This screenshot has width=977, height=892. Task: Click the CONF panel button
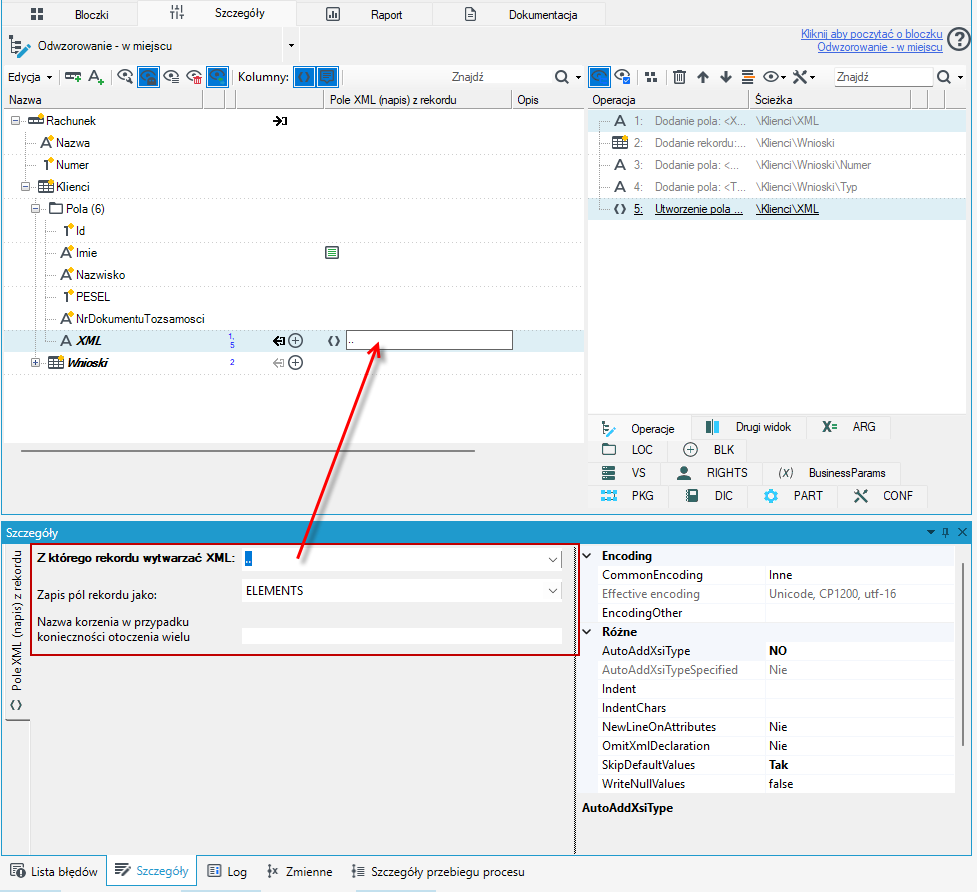pyautogui.click(x=884, y=496)
